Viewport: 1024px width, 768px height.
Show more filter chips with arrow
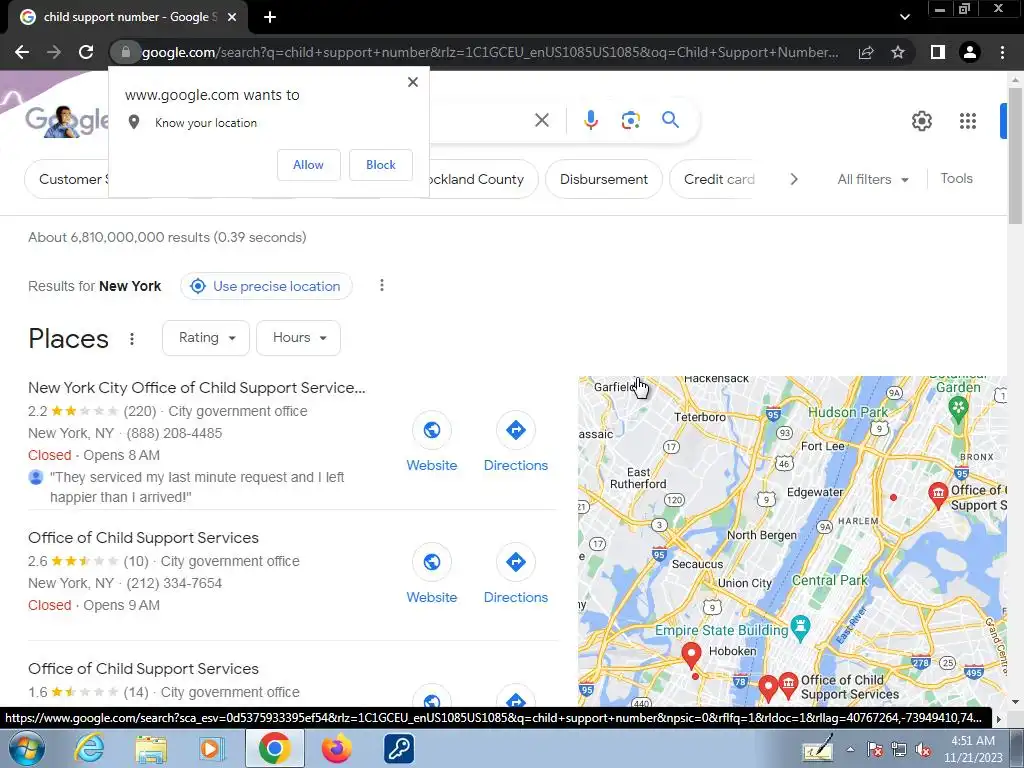pyautogui.click(x=793, y=179)
